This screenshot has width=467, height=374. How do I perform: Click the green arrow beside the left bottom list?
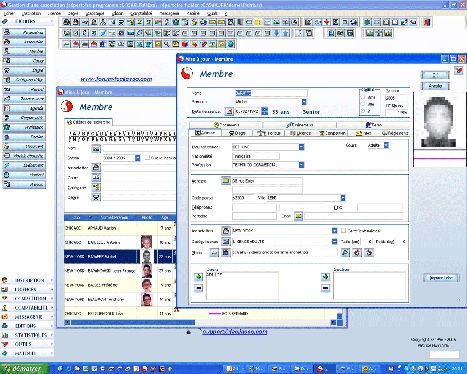199,277
